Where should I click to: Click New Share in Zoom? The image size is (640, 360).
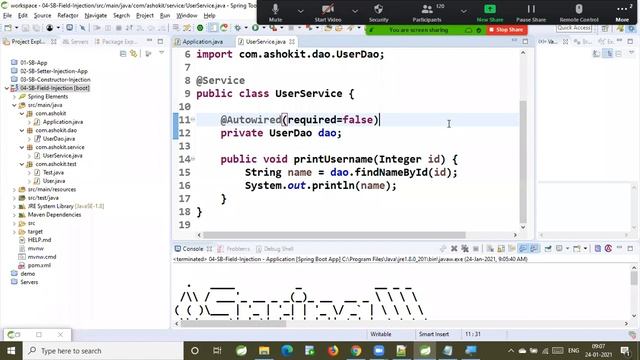pos(490,13)
